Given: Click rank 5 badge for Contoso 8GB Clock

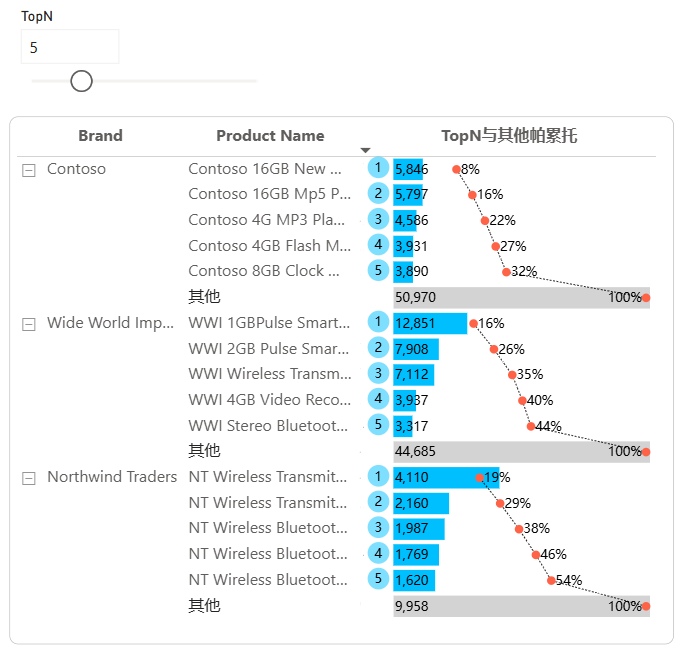Looking at the screenshot, I should (378, 270).
